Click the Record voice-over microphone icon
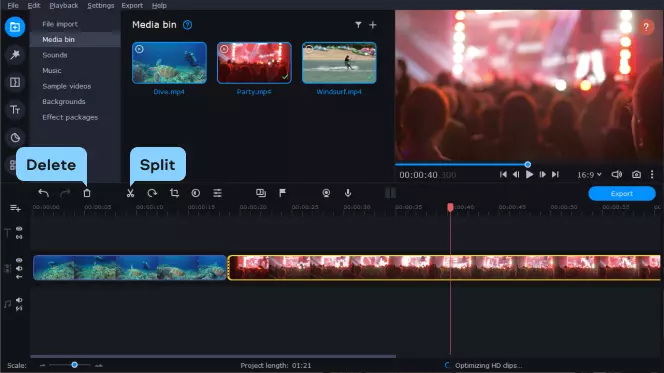The image size is (664, 373). pos(348,193)
